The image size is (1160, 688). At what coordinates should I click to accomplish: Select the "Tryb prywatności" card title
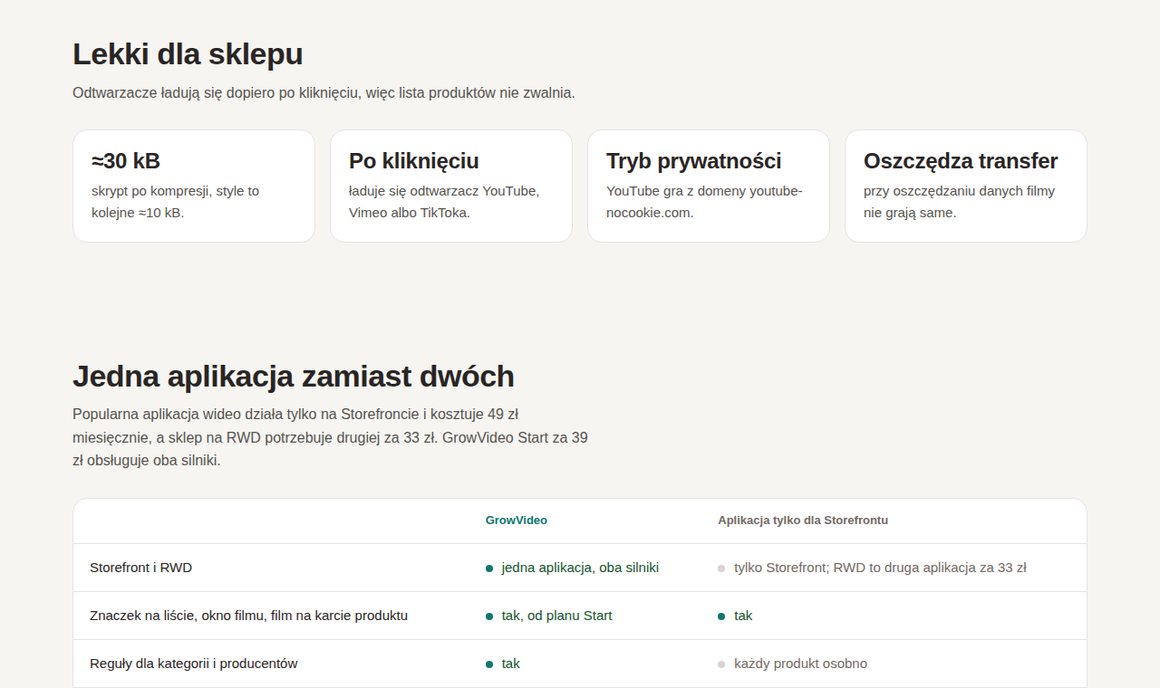(693, 161)
